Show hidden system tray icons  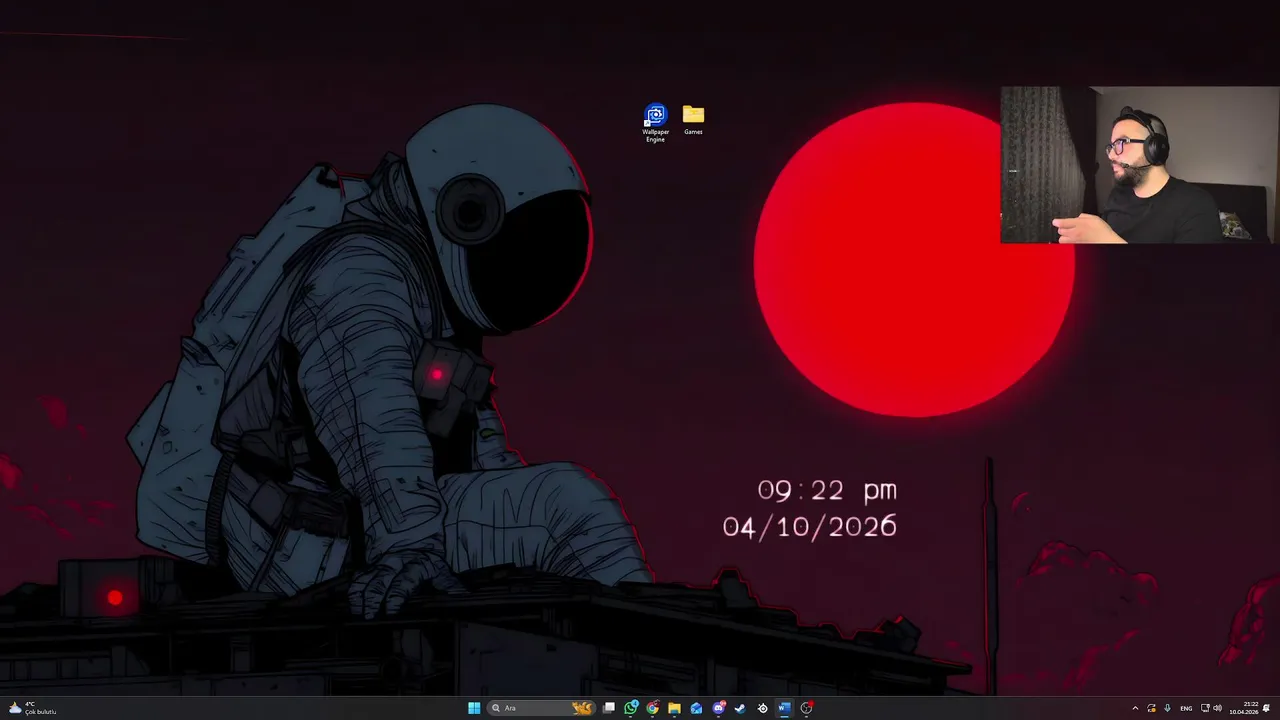(1135, 708)
